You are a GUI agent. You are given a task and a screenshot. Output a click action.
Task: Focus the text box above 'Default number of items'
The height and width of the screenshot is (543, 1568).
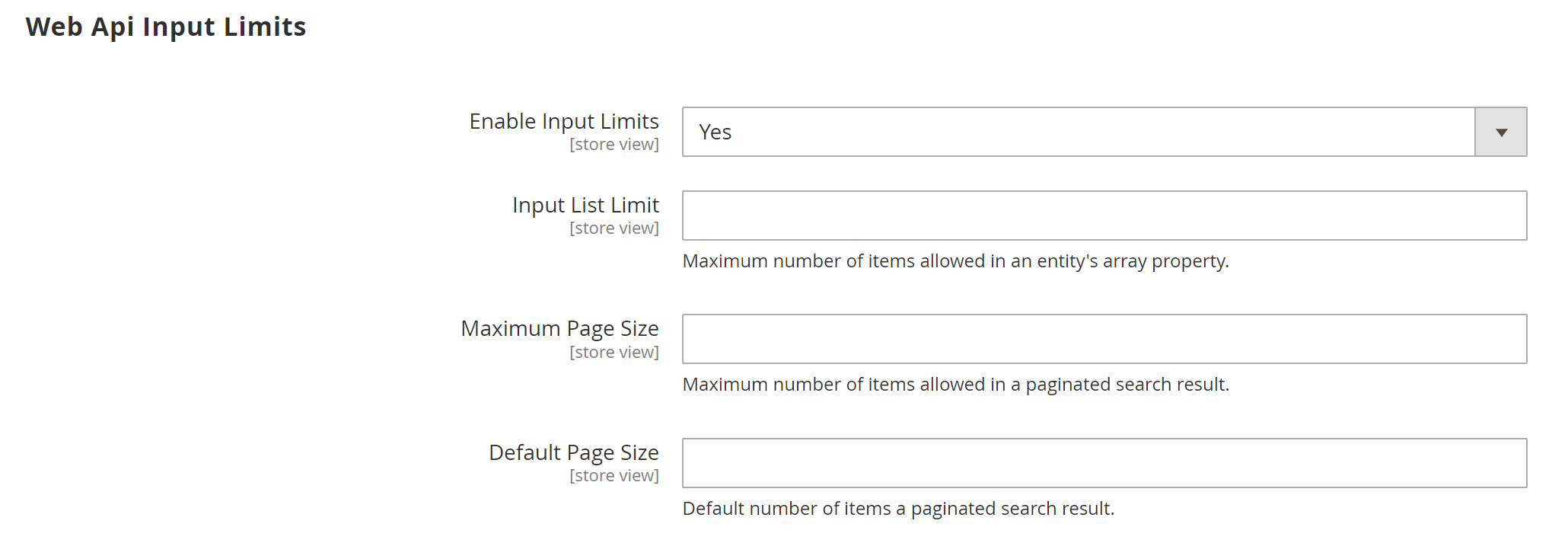[1104, 463]
